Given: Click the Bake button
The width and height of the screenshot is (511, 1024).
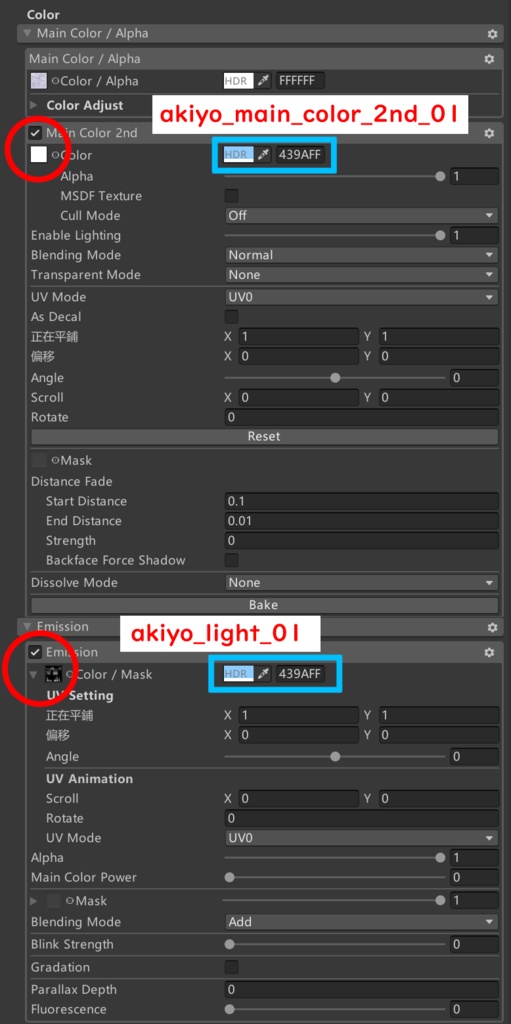Looking at the screenshot, I should pos(264,605).
